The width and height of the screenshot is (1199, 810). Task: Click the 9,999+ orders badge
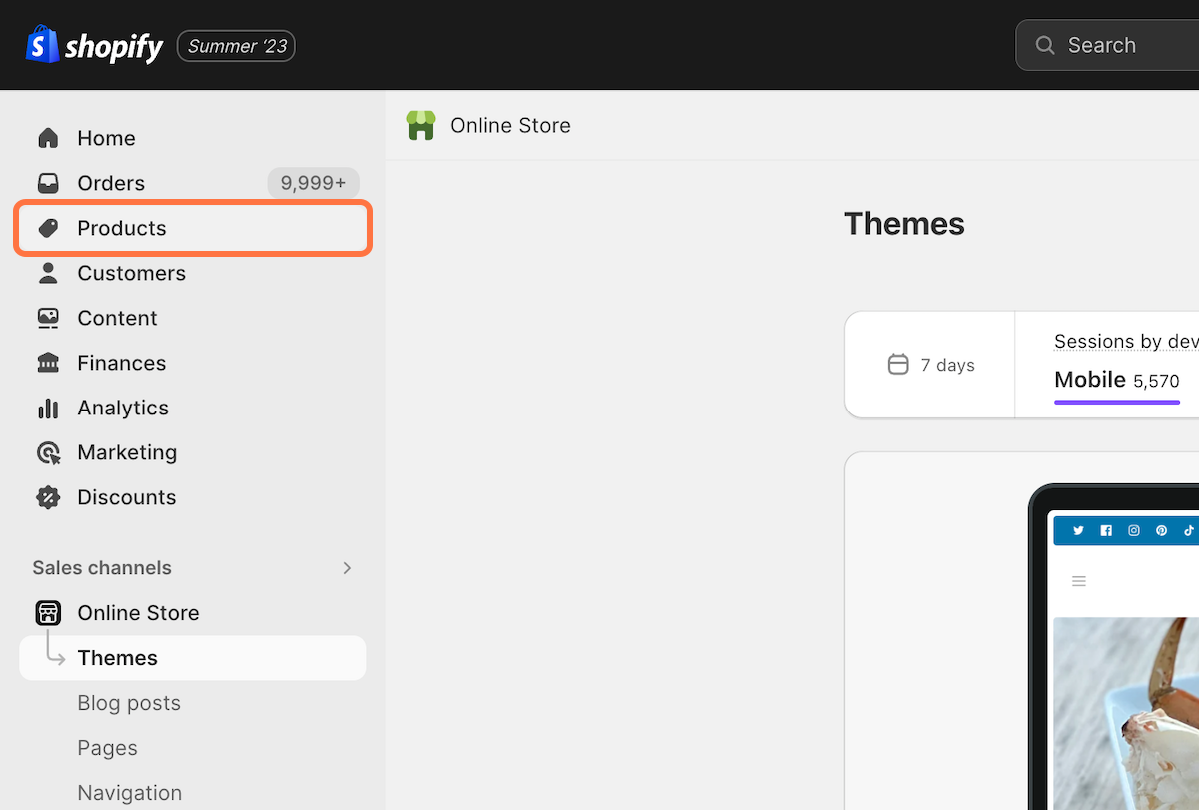pyautogui.click(x=314, y=183)
